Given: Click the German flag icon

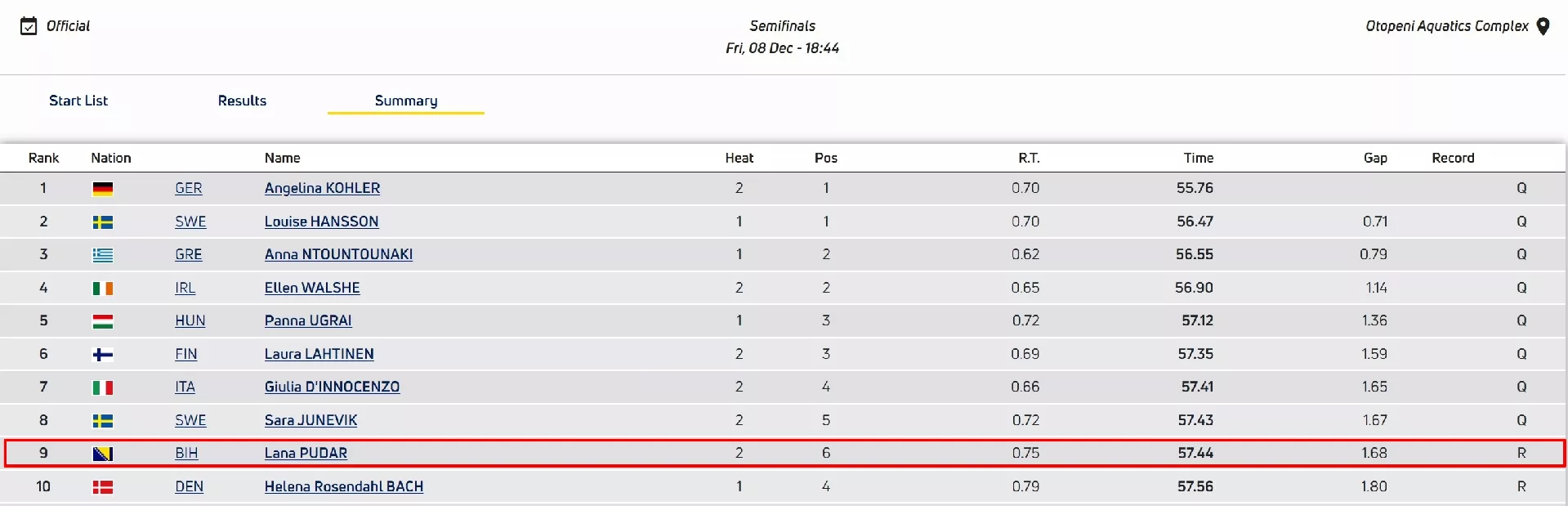Looking at the screenshot, I should pyautogui.click(x=103, y=189).
